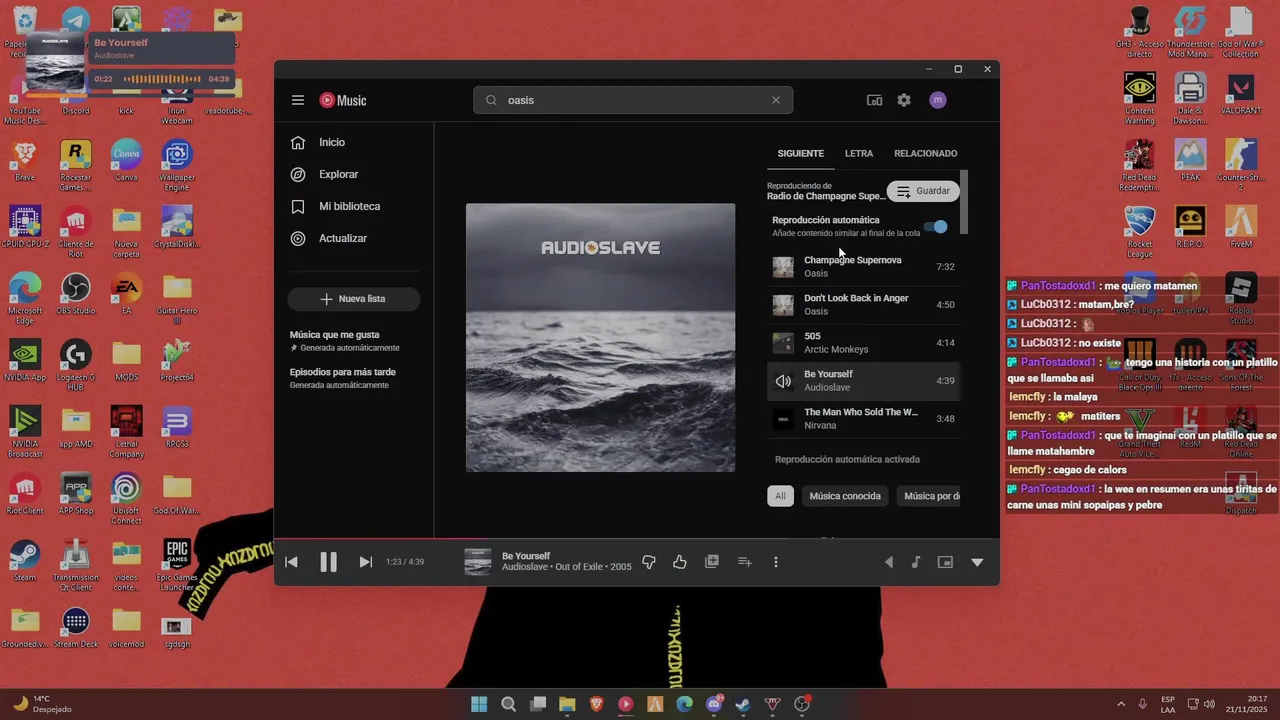Open the three-dot more actions menu
The height and width of the screenshot is (720, 1280).
point(776,562)
